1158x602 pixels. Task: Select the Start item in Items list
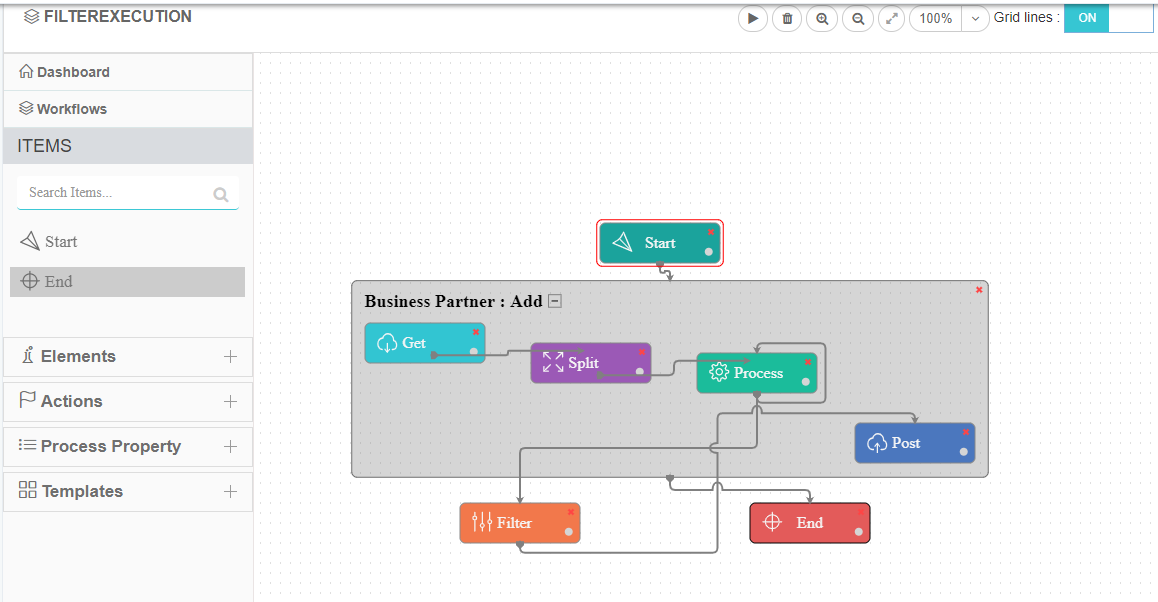tap(60, 242)
